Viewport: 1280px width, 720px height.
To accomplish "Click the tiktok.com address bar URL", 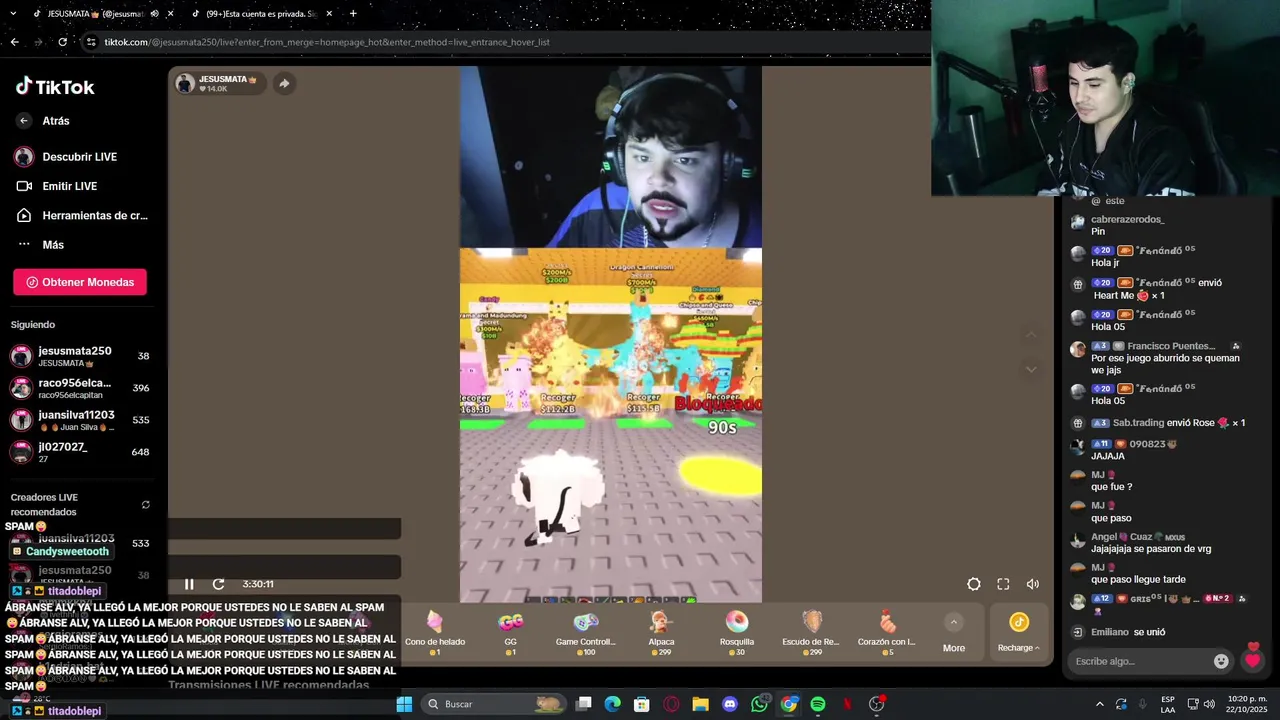I will (x=327, y=42).
